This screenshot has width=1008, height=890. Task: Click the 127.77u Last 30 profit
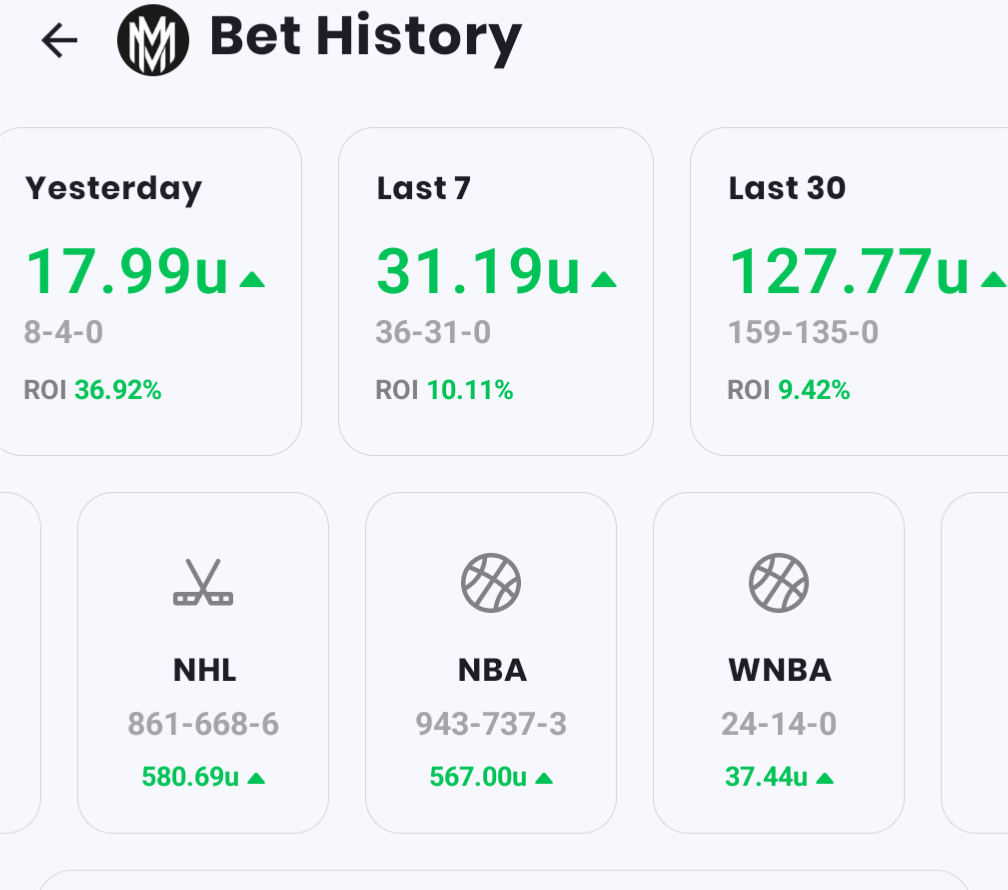(x=850, y=272)
